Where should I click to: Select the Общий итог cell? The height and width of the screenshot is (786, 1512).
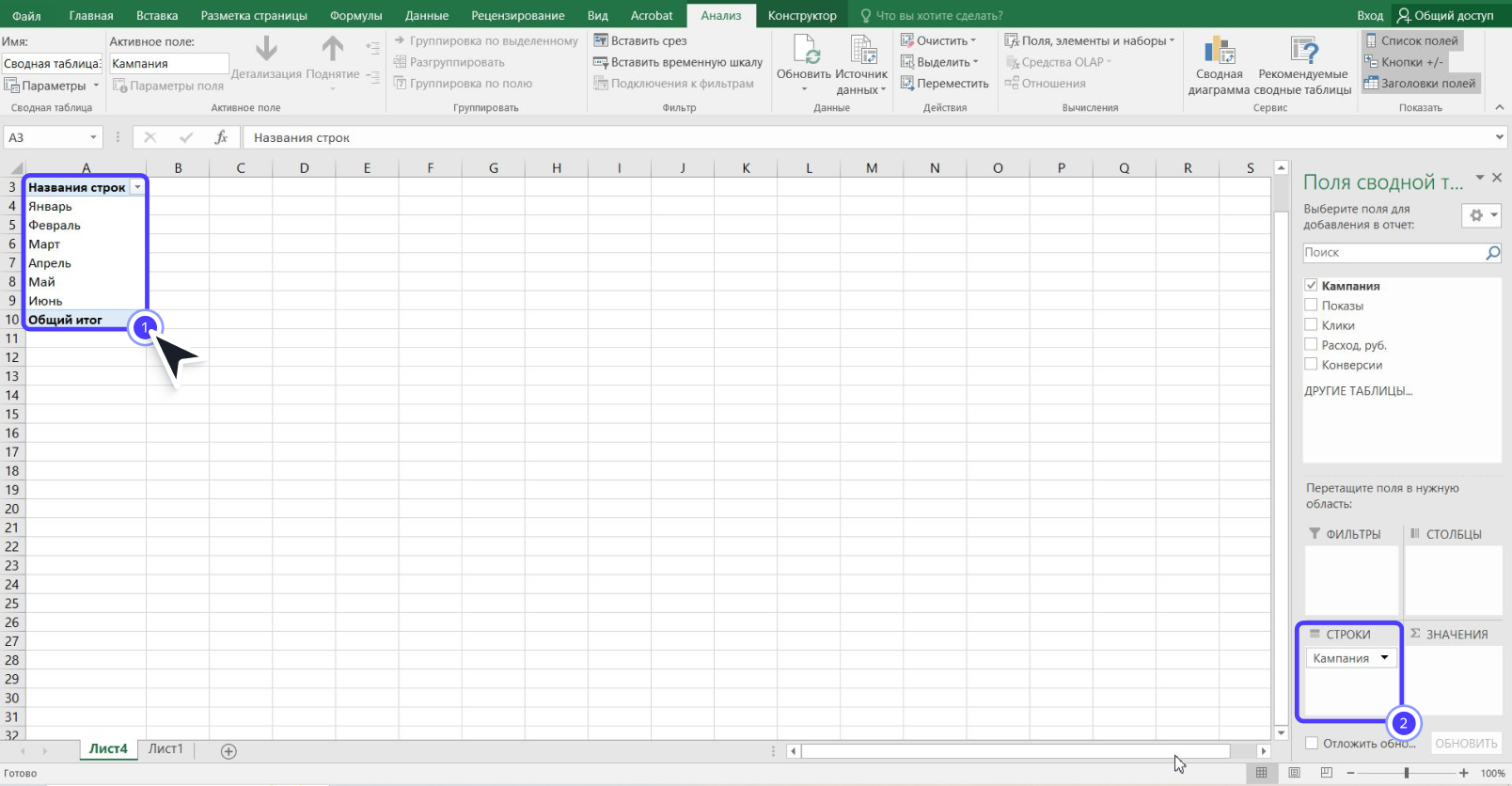pyautogui.click(x=86, y=320)
